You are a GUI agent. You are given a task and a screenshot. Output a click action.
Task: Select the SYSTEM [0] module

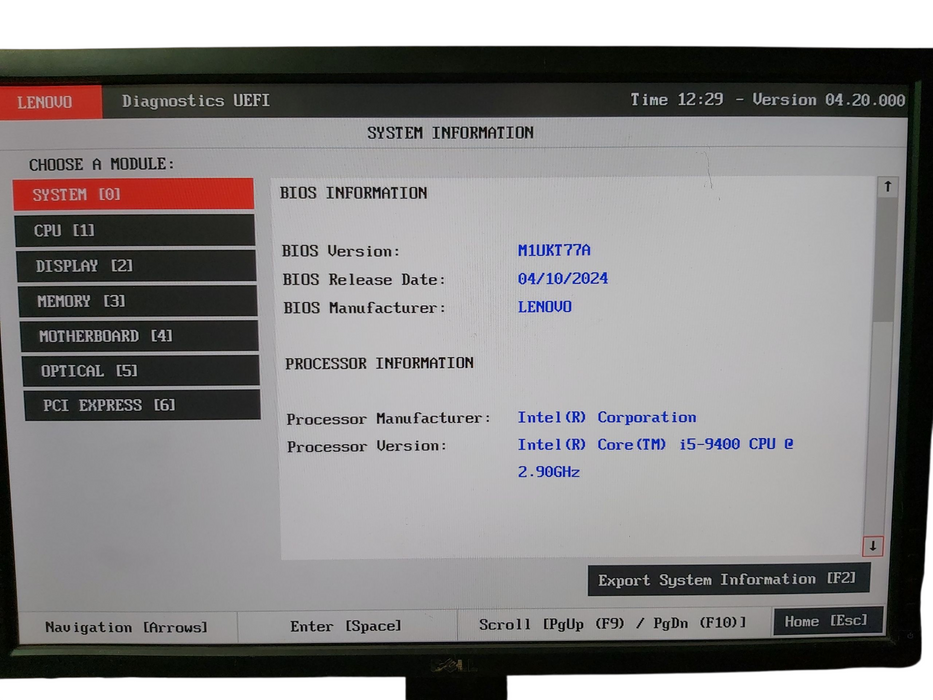(133, 194)
